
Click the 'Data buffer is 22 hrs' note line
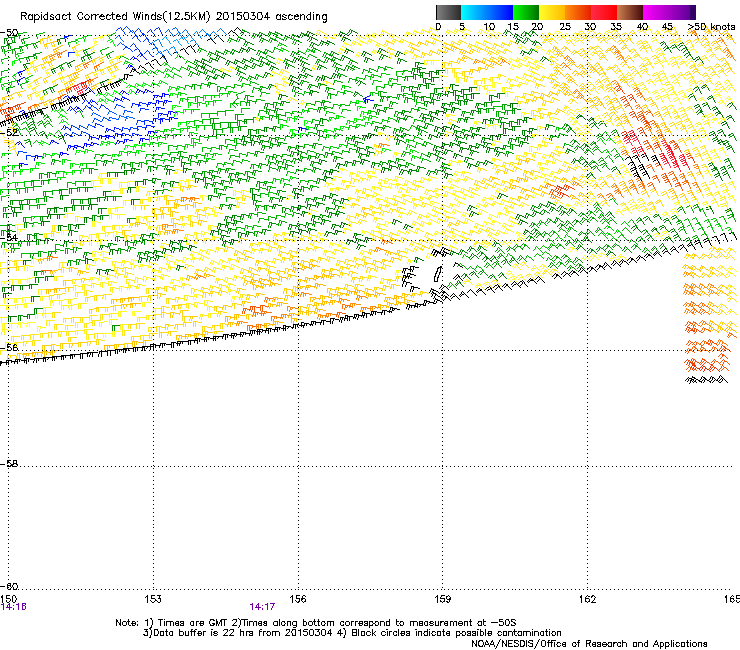352,633
